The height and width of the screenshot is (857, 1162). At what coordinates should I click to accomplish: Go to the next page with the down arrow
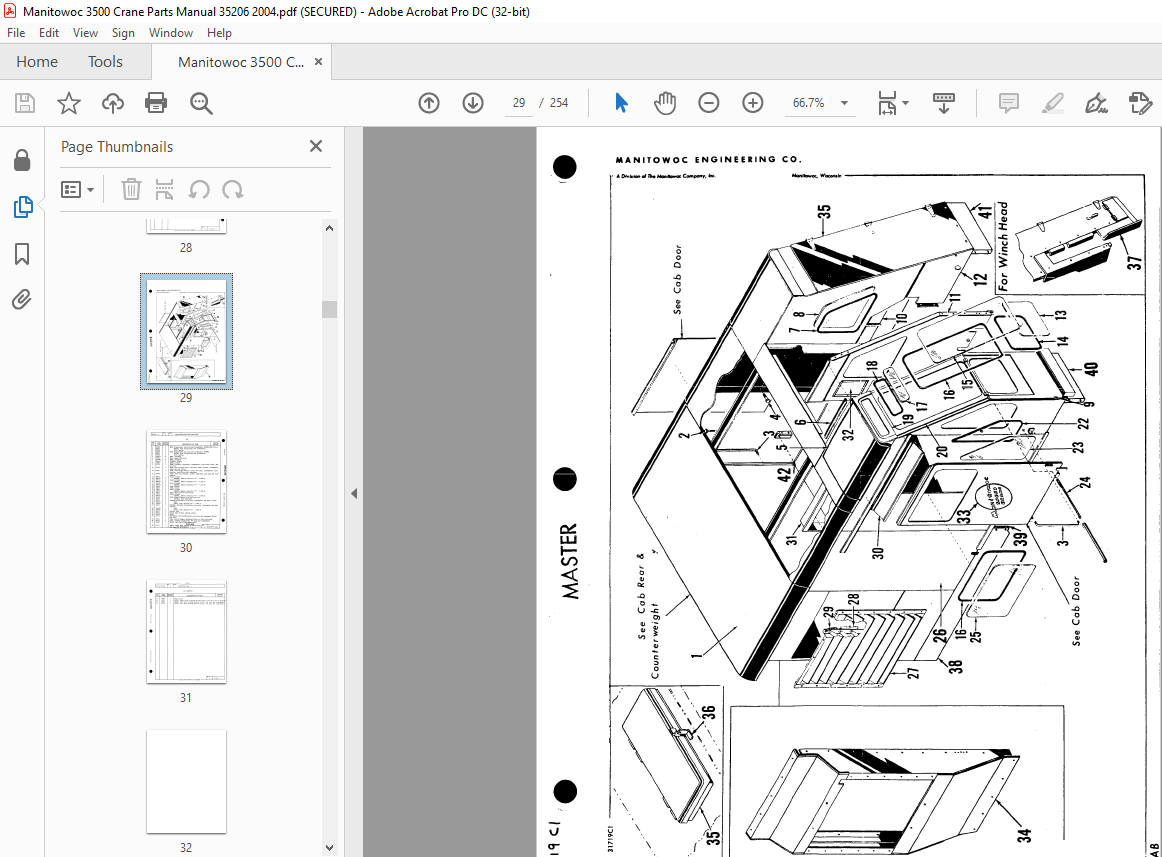(473, 103)
